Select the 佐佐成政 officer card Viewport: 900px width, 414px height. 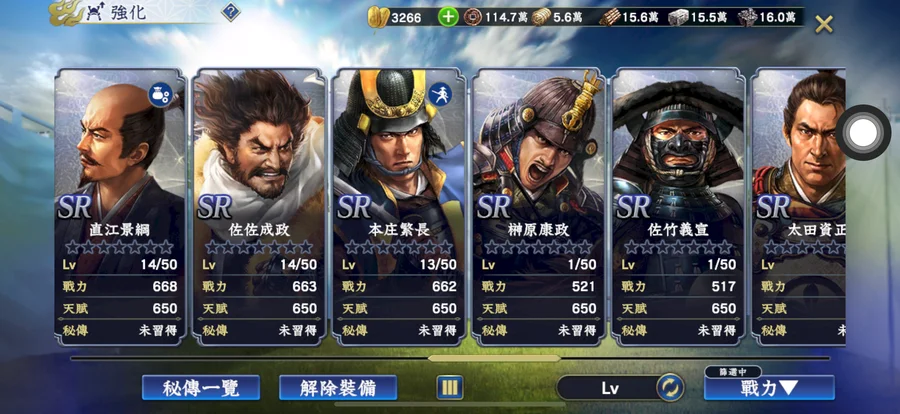point(259,207)
